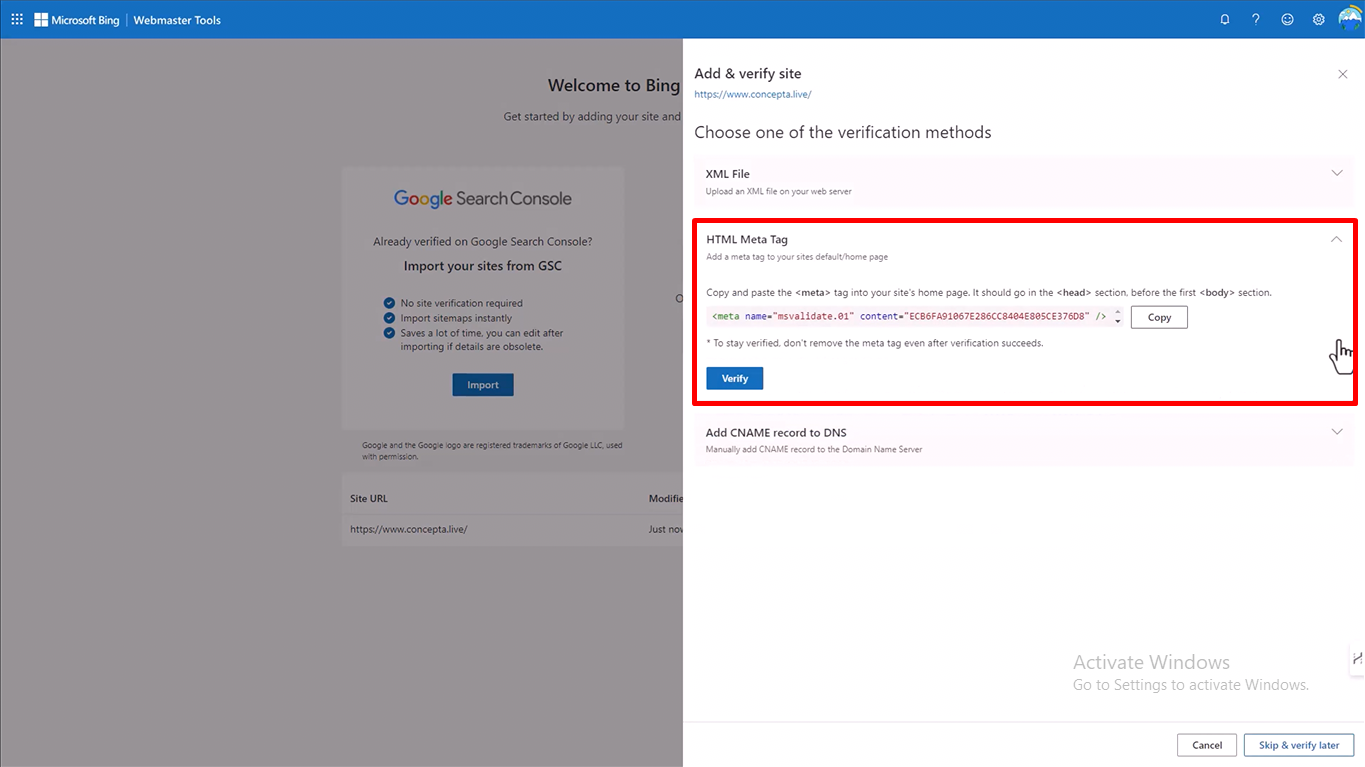The width and height of the screenshot is (1365, 767).
Task: Click the Import button for GSC
Action: click(483, 385)
